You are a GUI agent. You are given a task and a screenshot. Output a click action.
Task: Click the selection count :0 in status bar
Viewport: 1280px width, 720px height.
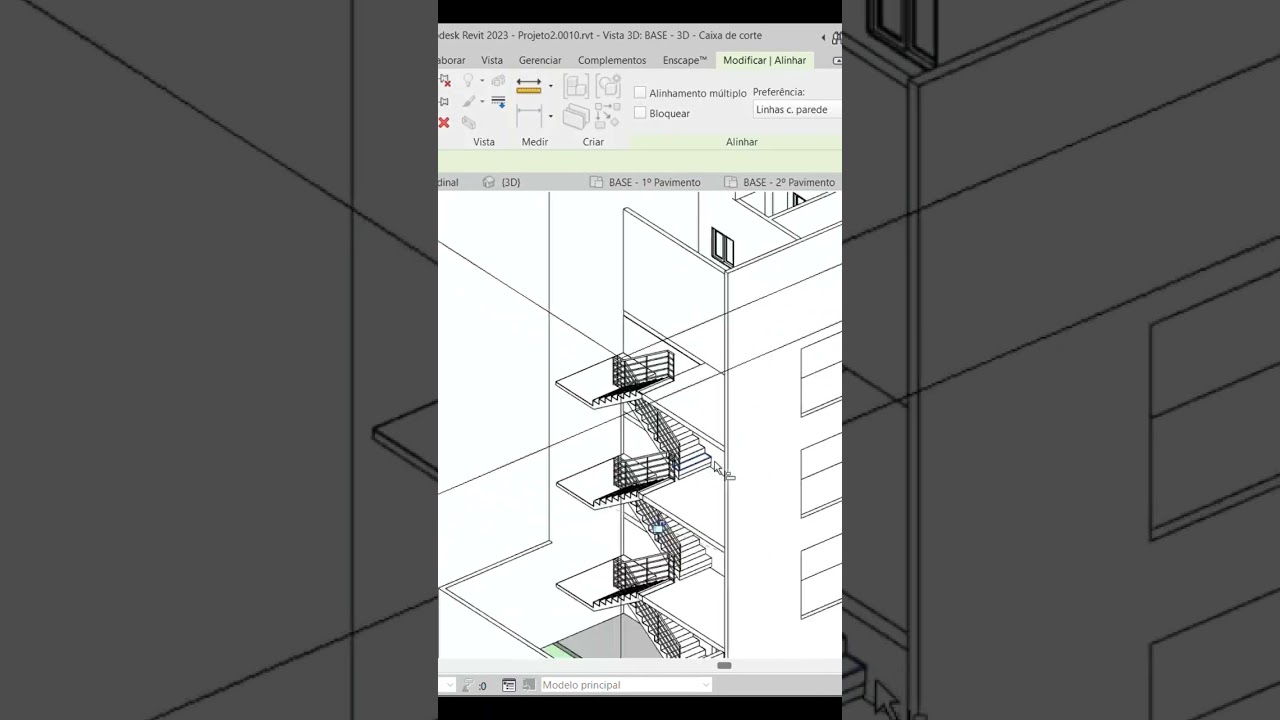(x=482, y=686)
